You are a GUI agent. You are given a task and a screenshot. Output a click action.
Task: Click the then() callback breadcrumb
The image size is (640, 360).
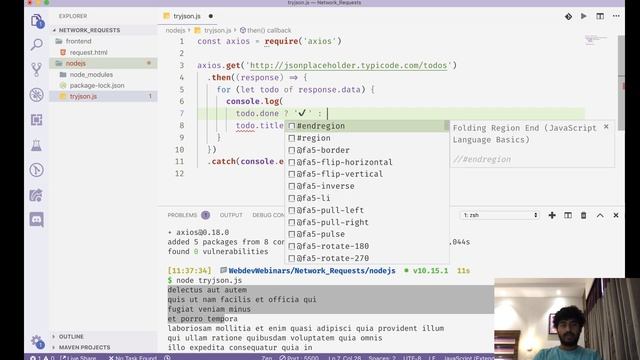(x=265, y=30)
